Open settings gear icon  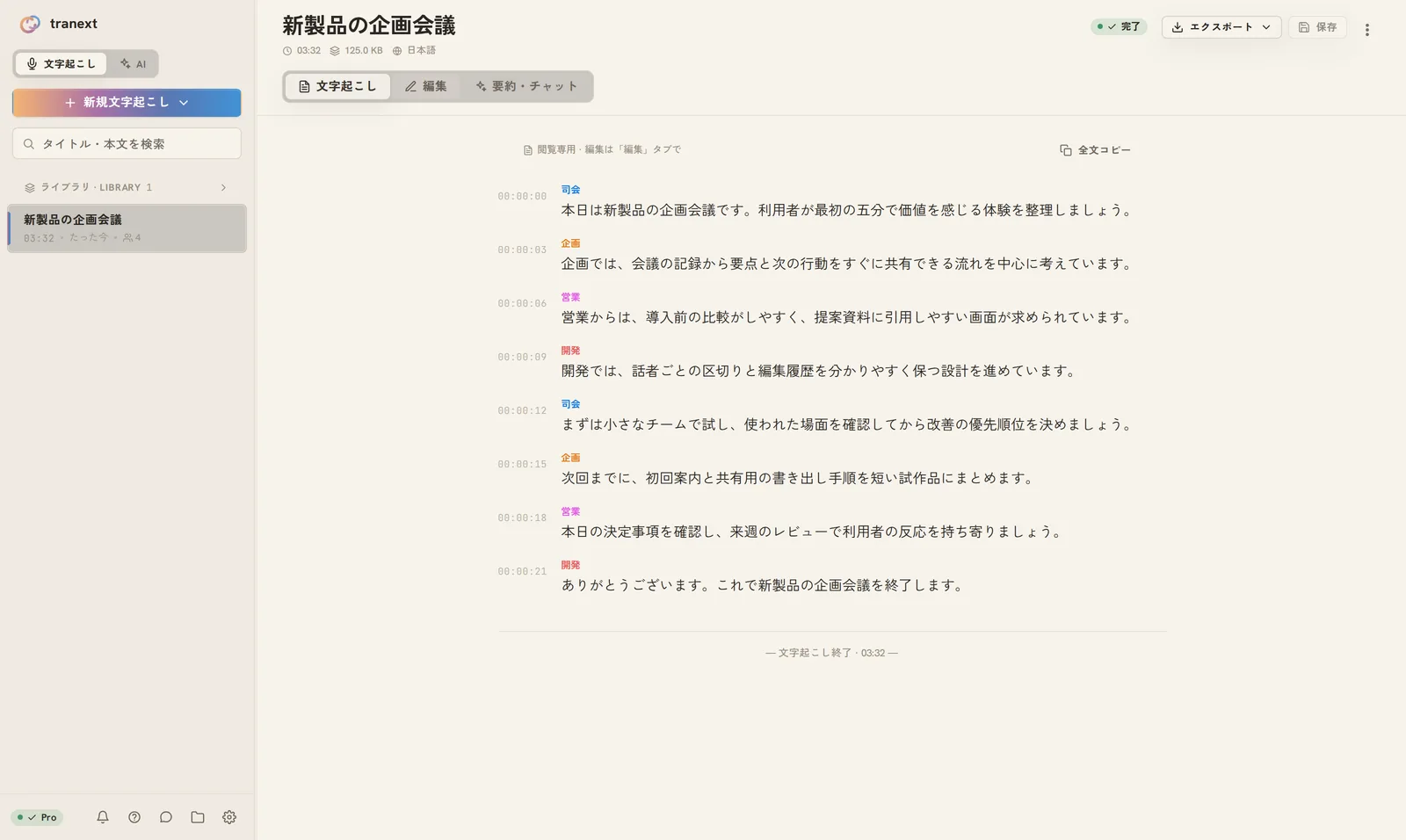(229, 817)
